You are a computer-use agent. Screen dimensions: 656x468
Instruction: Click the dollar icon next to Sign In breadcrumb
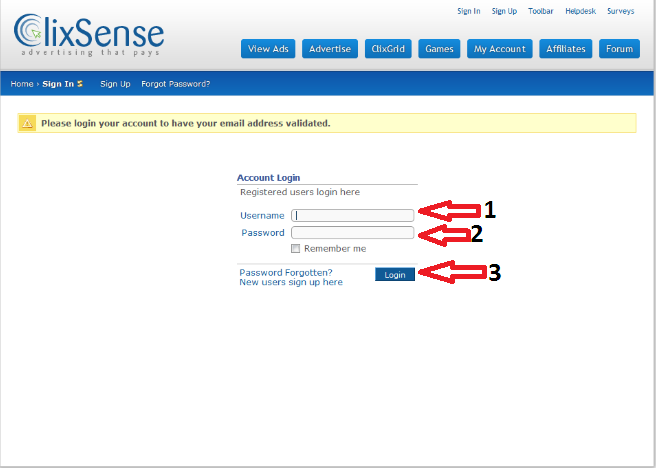pos(80,84)
